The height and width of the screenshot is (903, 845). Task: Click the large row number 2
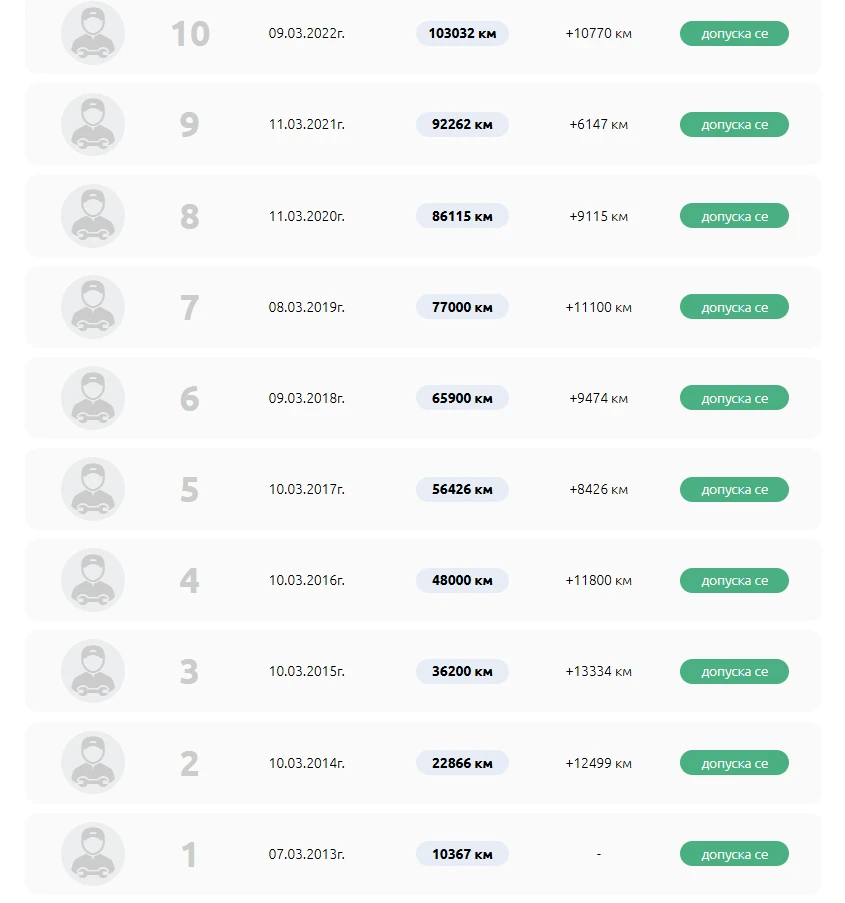[x=189, y=763]
